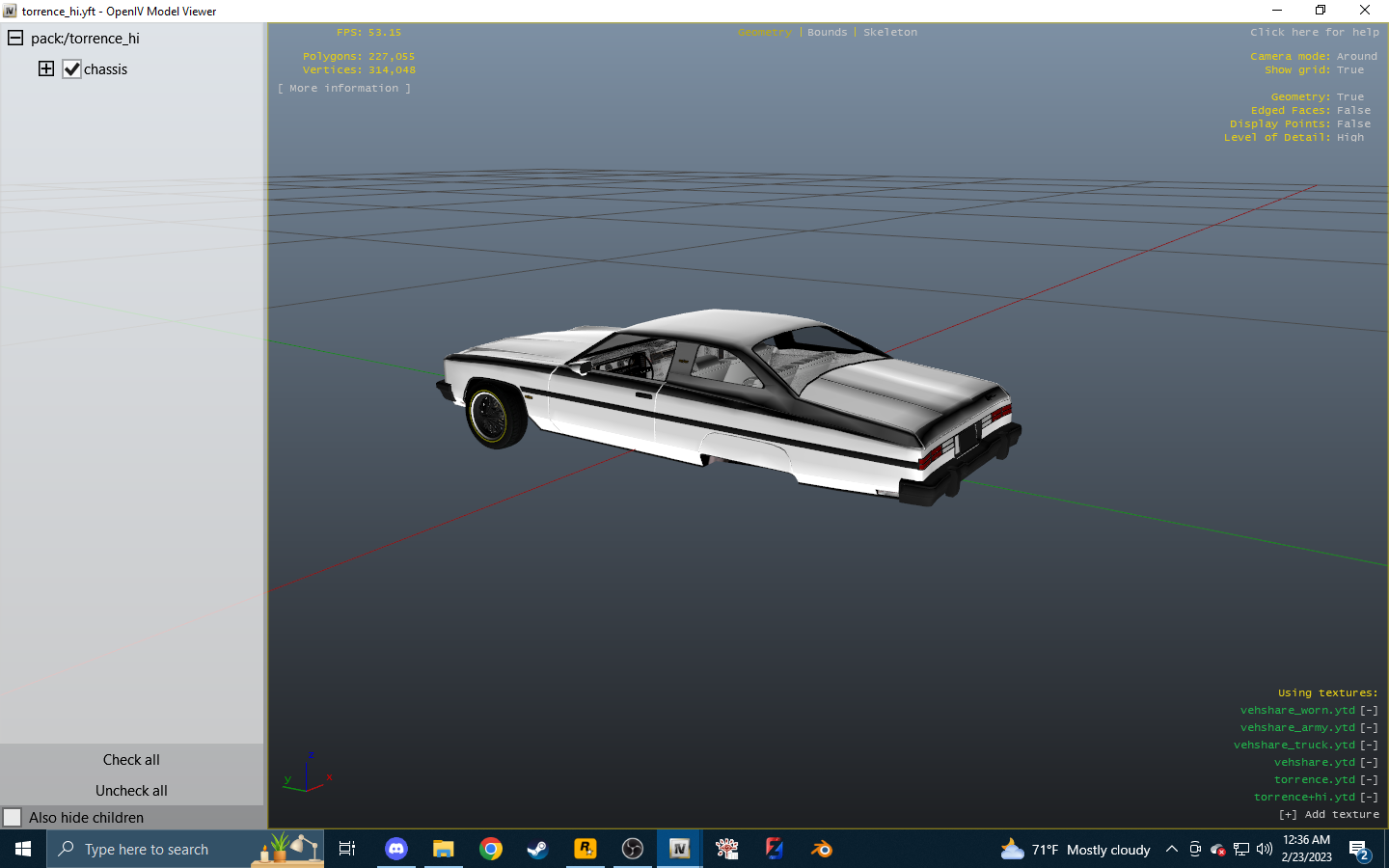Click the Rockstar Games Launcher icon
The height and width of the screenshot is (868, 1389).
[586, 849]
